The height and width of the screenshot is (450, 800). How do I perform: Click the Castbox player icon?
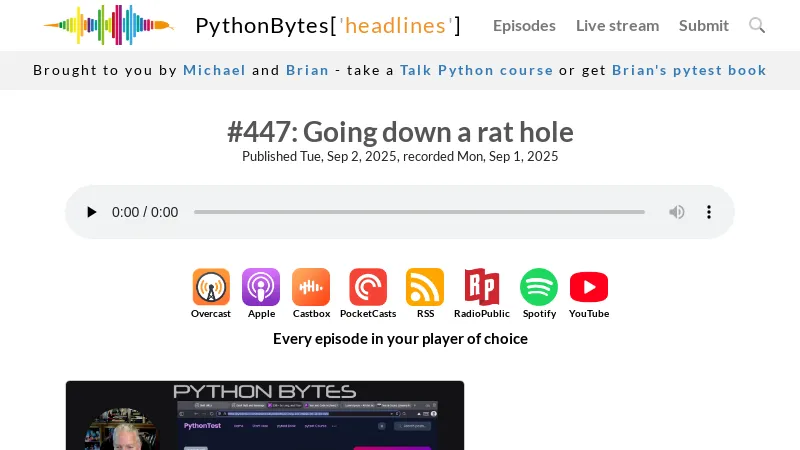311,287
